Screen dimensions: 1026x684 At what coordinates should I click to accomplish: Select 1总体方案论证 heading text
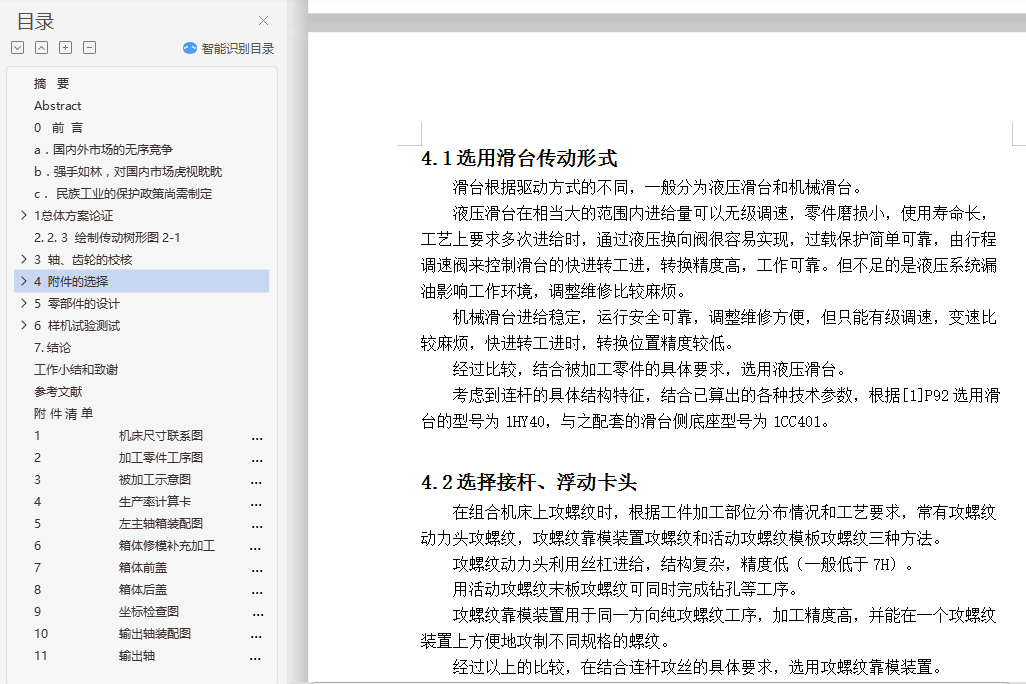pos(73,215)
